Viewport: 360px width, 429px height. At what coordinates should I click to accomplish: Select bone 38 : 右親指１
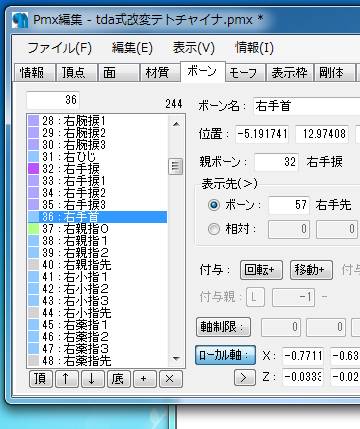[97, 241]
